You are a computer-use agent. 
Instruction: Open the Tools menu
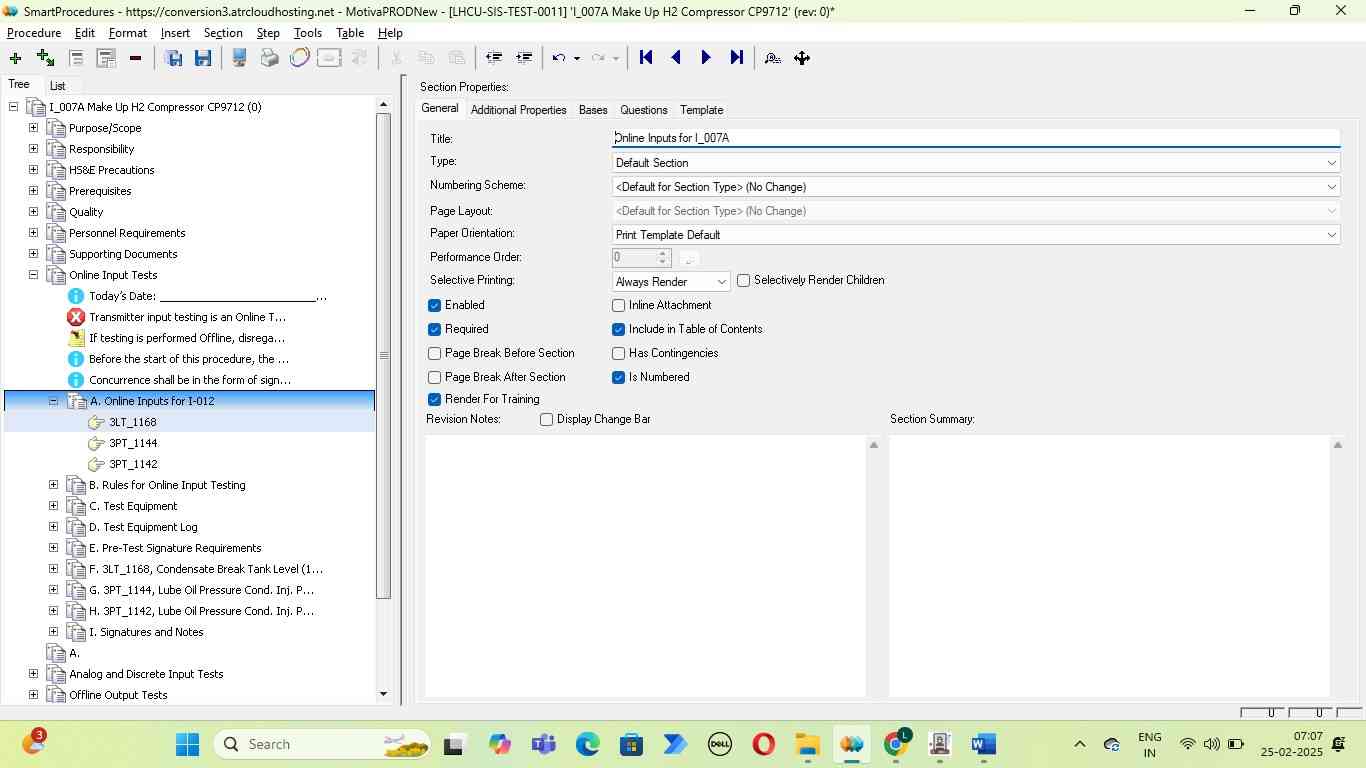pyautogui.click(x=308, y=33)
